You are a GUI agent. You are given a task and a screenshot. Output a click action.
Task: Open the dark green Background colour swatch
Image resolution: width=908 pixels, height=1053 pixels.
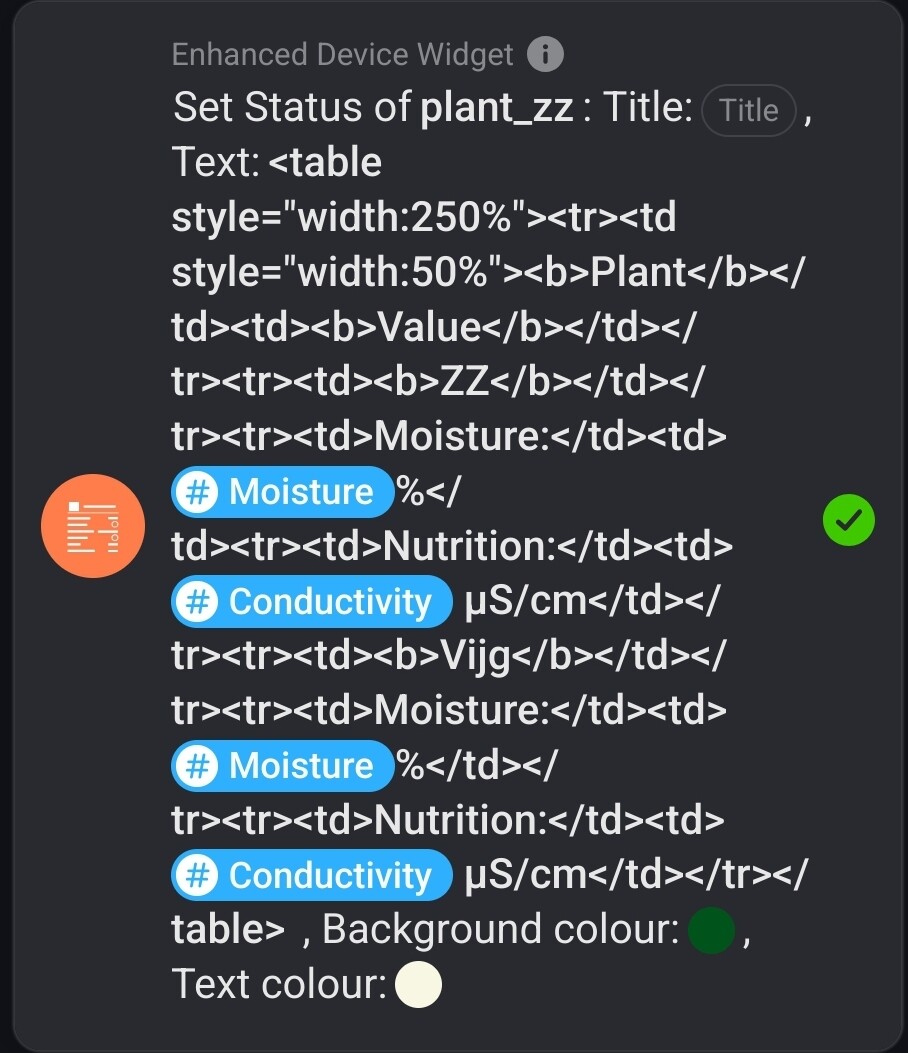712,930
